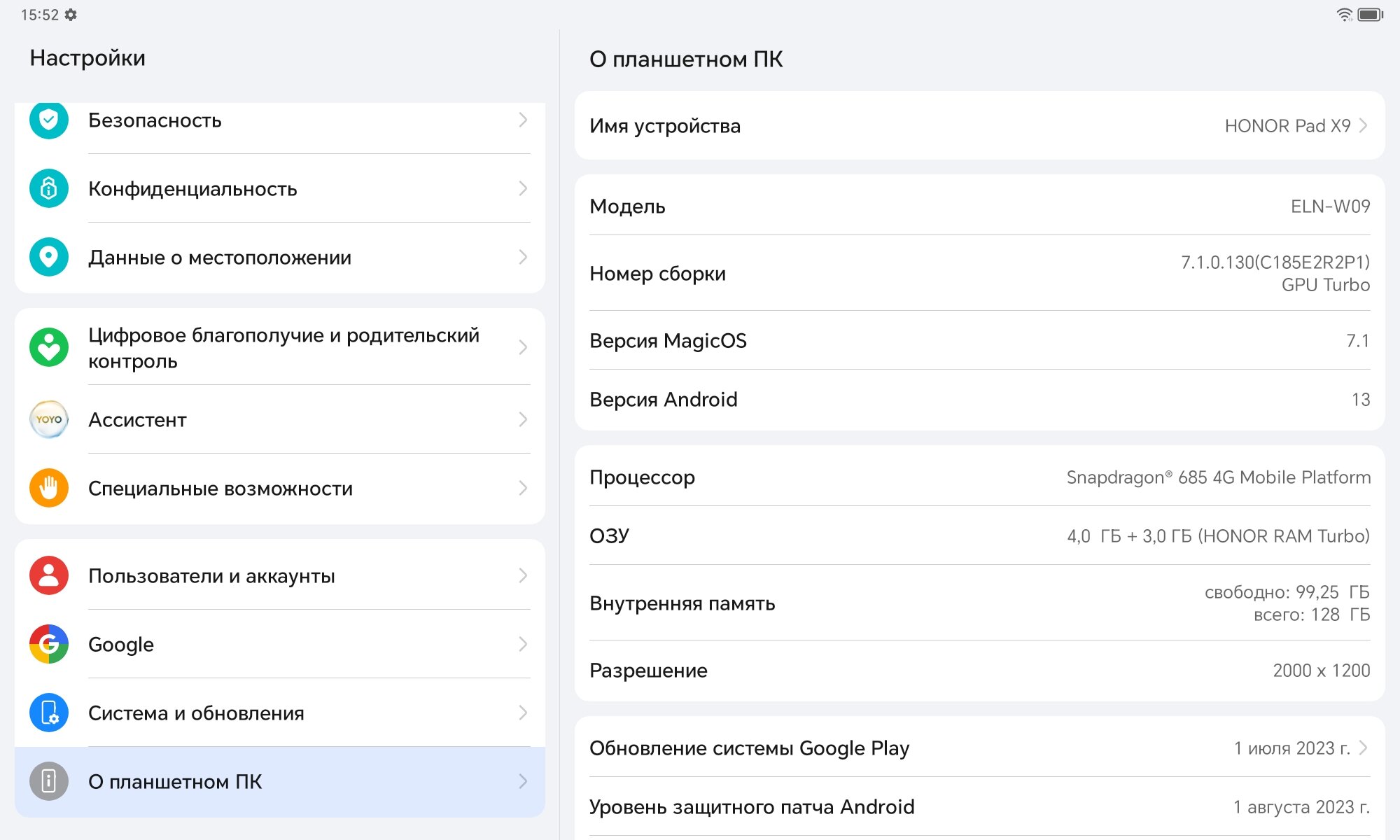This screenshot has width=1400, height=840.
Task: Tap the Security shield icon
Action: point(49,120)
